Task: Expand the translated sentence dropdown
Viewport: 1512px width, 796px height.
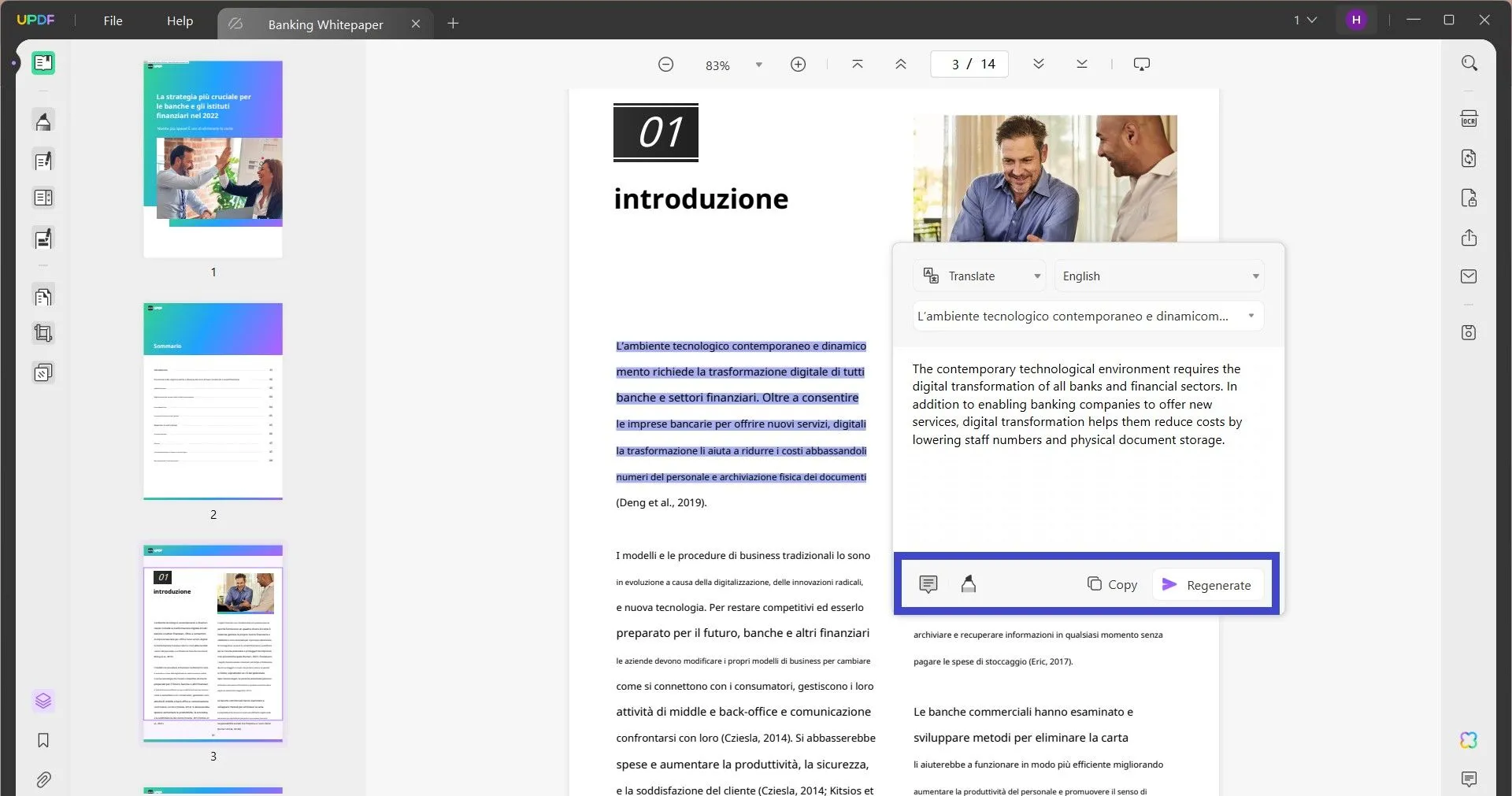Action: click(x=1087, y=316)
